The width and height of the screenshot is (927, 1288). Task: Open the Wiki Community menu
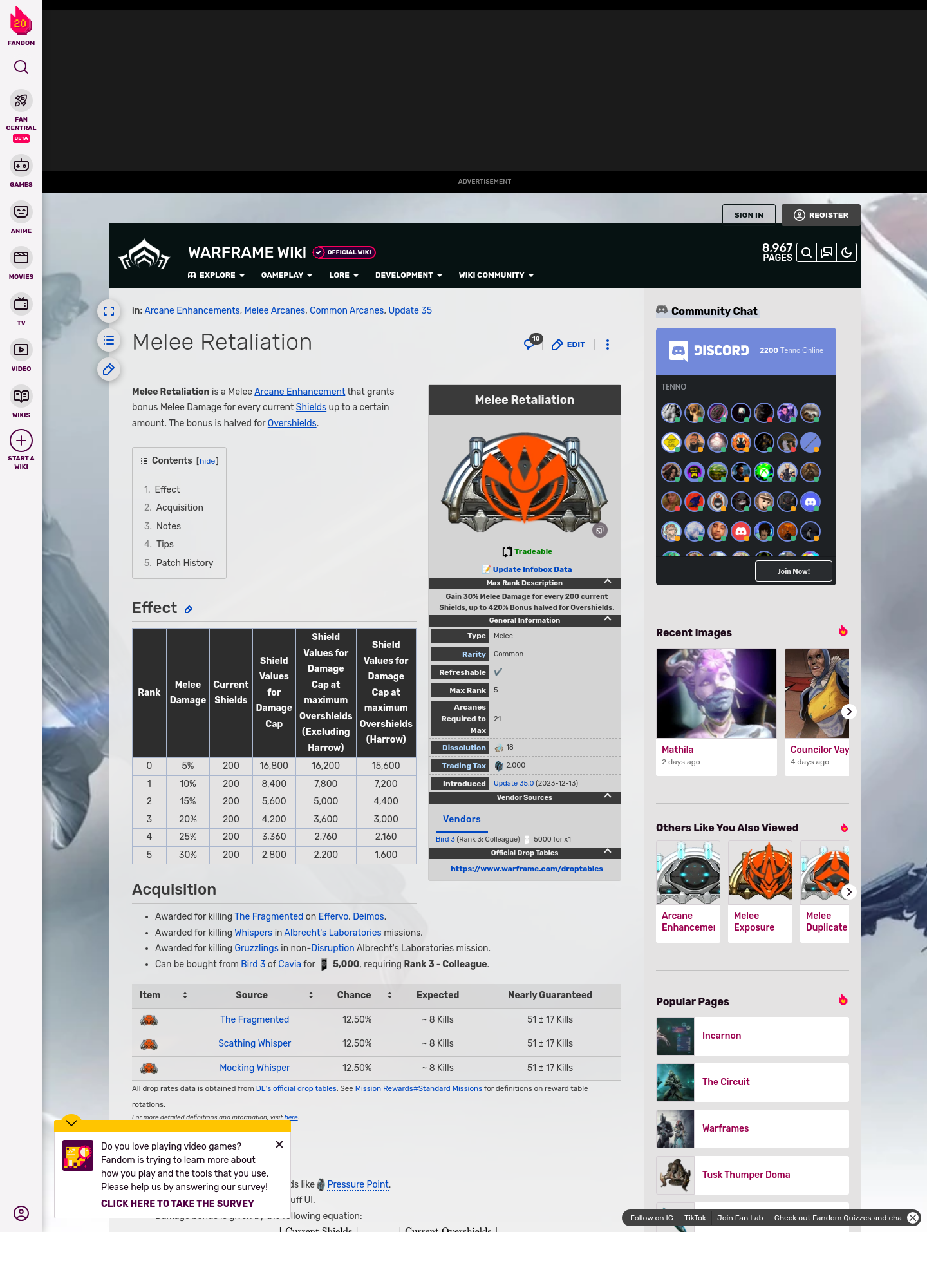496,275
